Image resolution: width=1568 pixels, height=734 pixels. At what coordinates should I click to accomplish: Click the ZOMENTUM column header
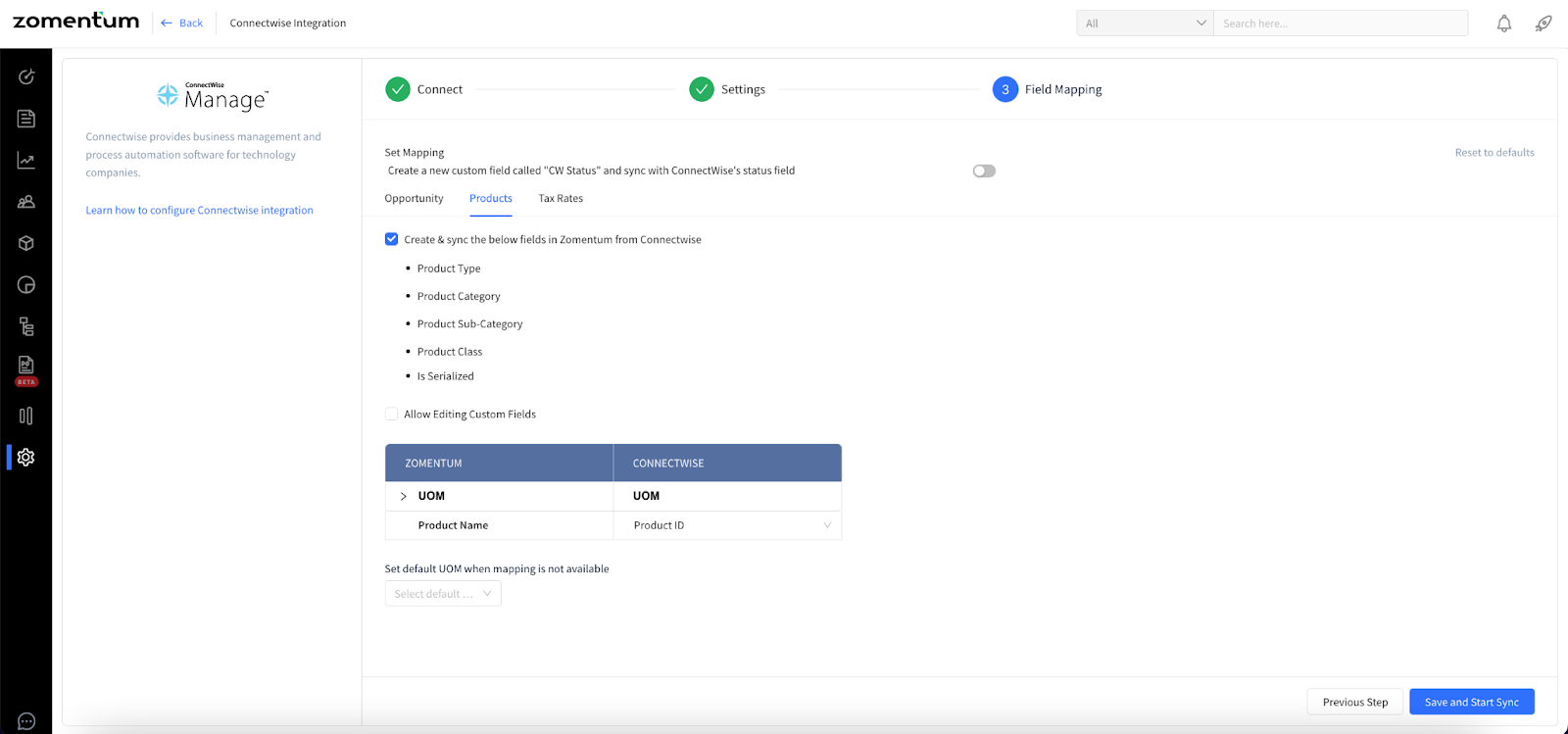click(x=499, y=463)
